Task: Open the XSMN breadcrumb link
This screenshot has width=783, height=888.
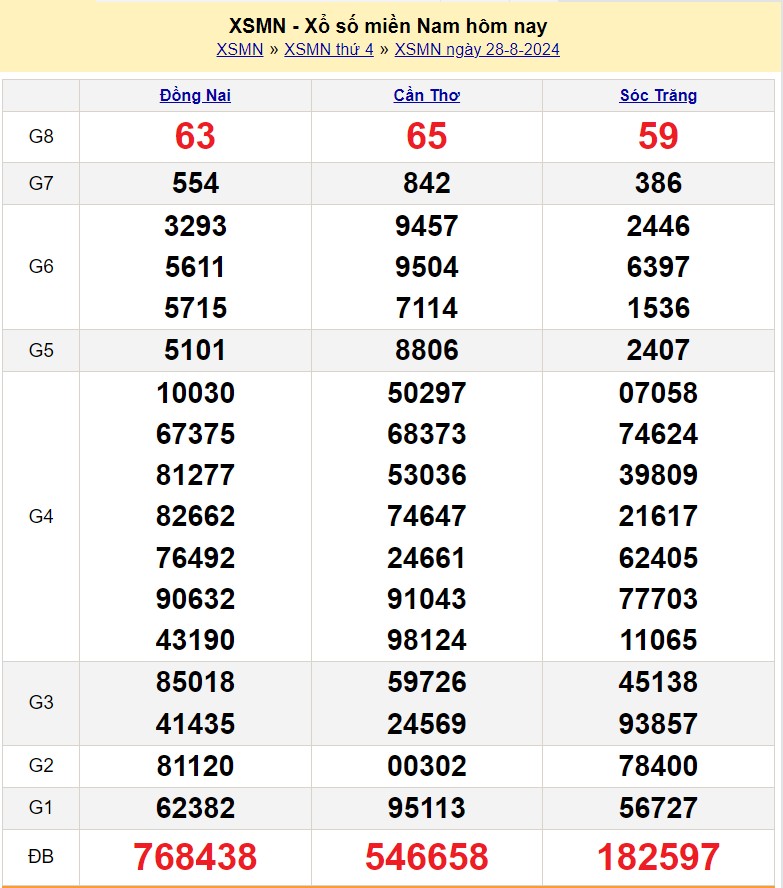Action: [x=239, y=49]
